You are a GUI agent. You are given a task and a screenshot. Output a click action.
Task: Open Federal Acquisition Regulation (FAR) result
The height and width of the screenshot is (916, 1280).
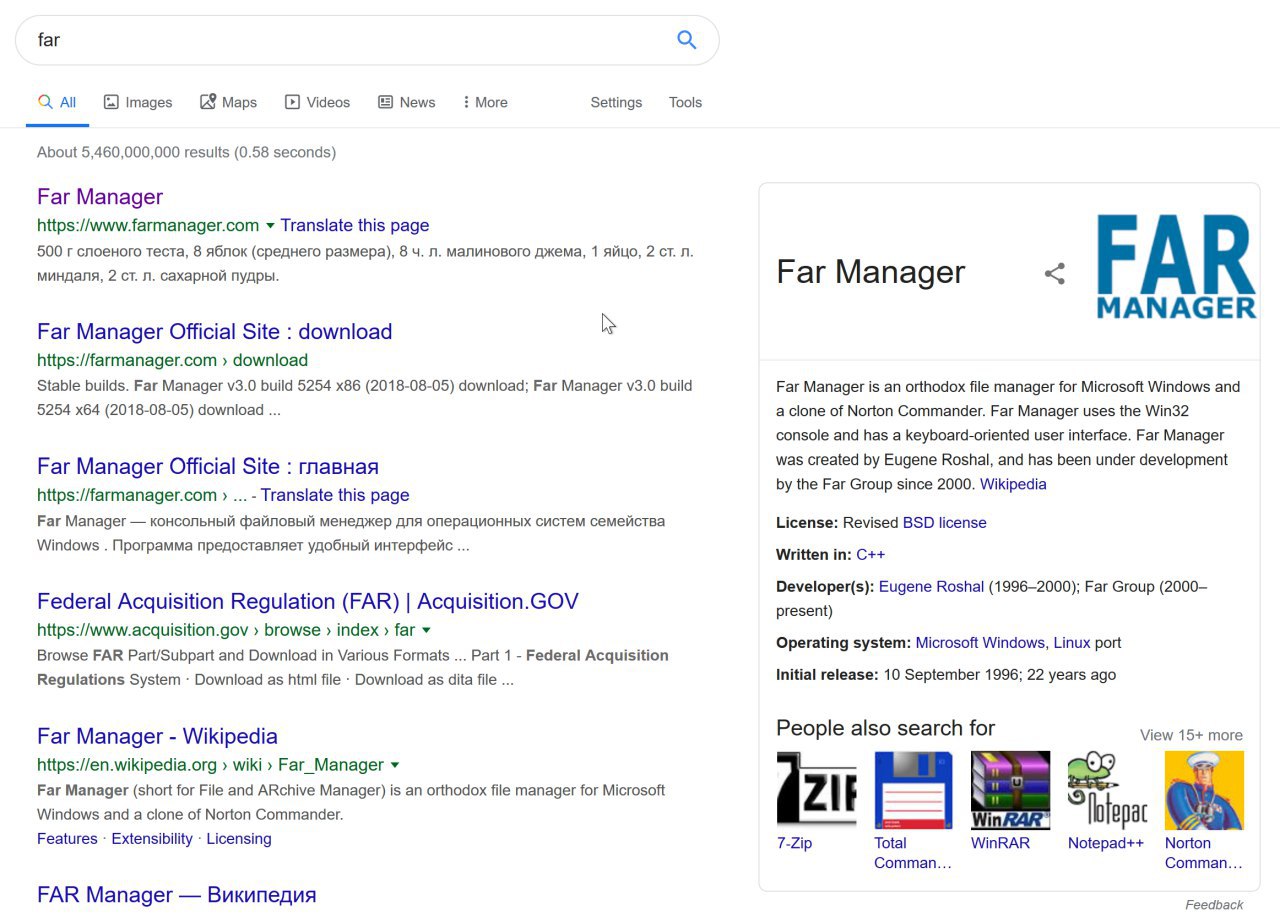tap(308, 602)
